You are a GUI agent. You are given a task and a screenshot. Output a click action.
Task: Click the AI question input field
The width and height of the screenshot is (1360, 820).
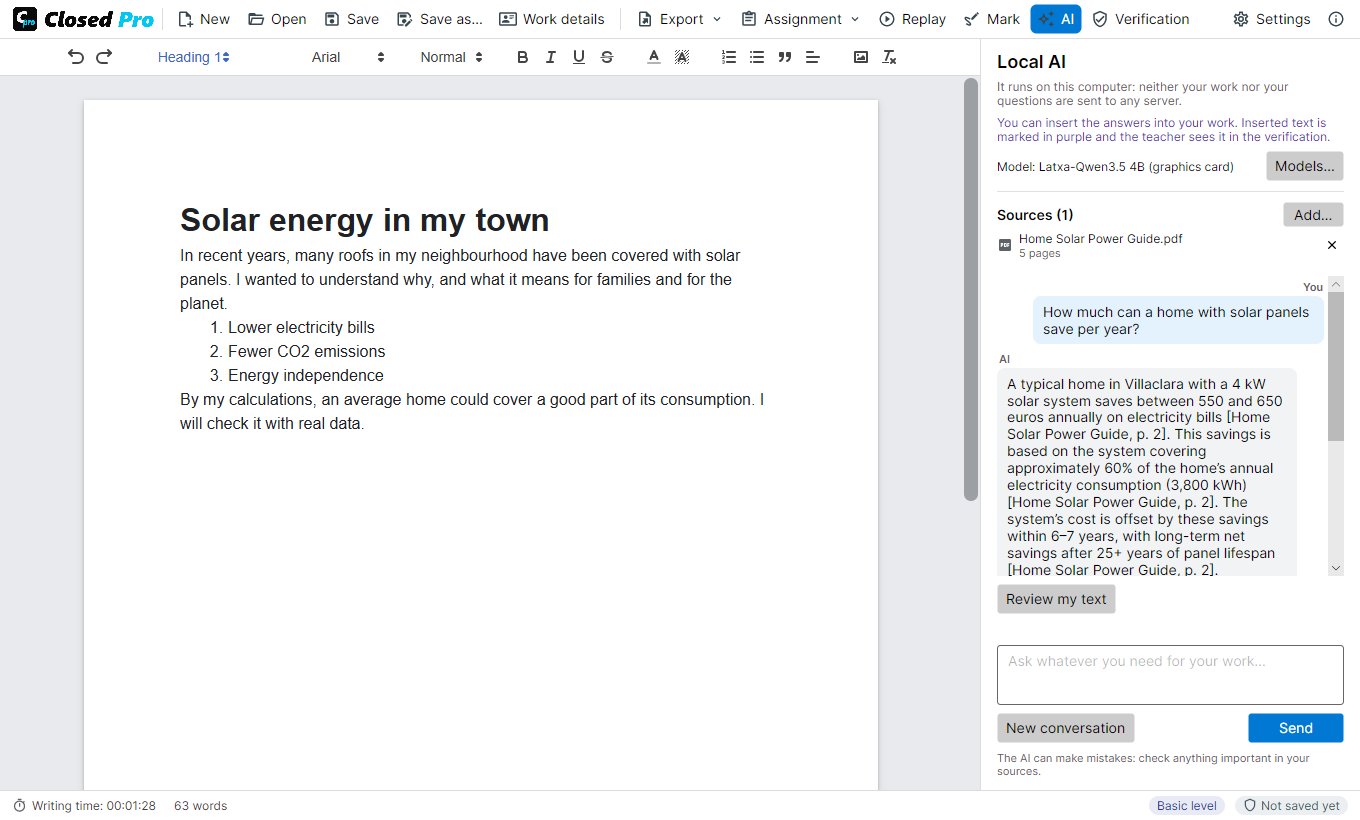[x=1170, y=675]
